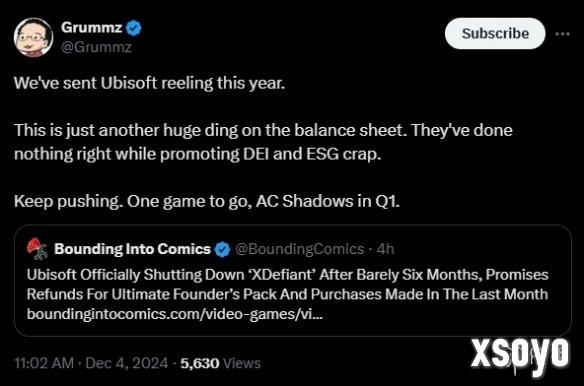Click the verified badge next to Bounding Into Comics
This screenshot has width=584, height=386.
pos(222,249)
